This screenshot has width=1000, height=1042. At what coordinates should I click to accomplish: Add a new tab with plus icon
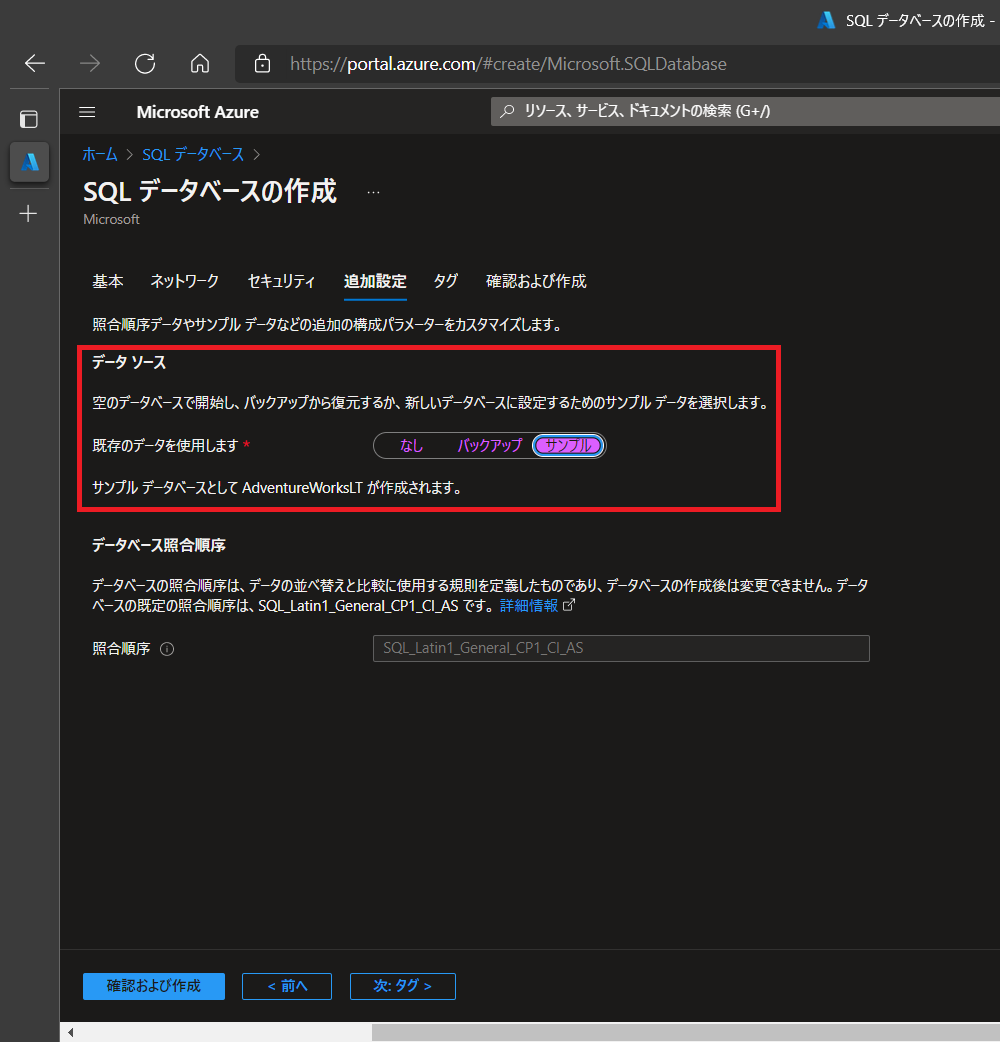[29, 213]
